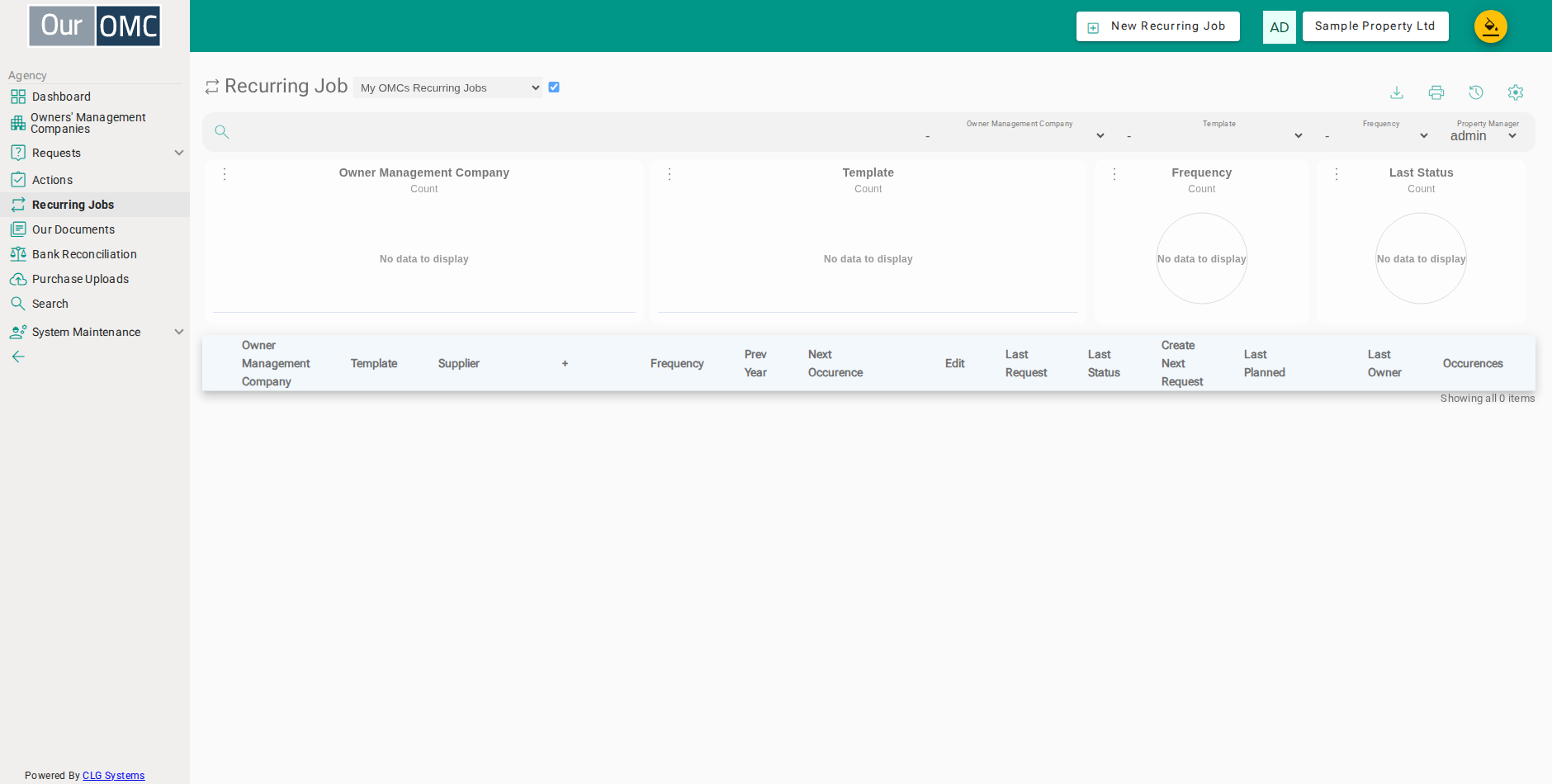Click the System Maintenance users icon
The image size is (1552, 784).
(18, 332)
